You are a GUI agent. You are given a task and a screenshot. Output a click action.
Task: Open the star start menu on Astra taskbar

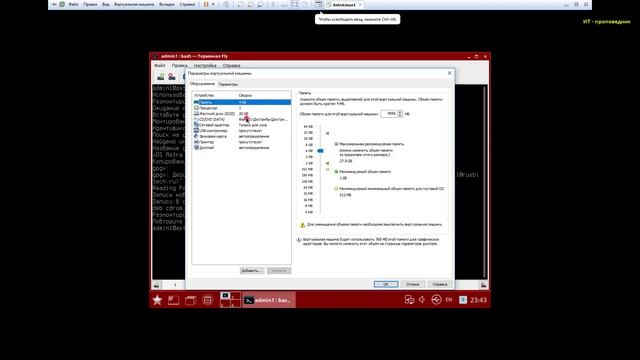click(157, 300)
